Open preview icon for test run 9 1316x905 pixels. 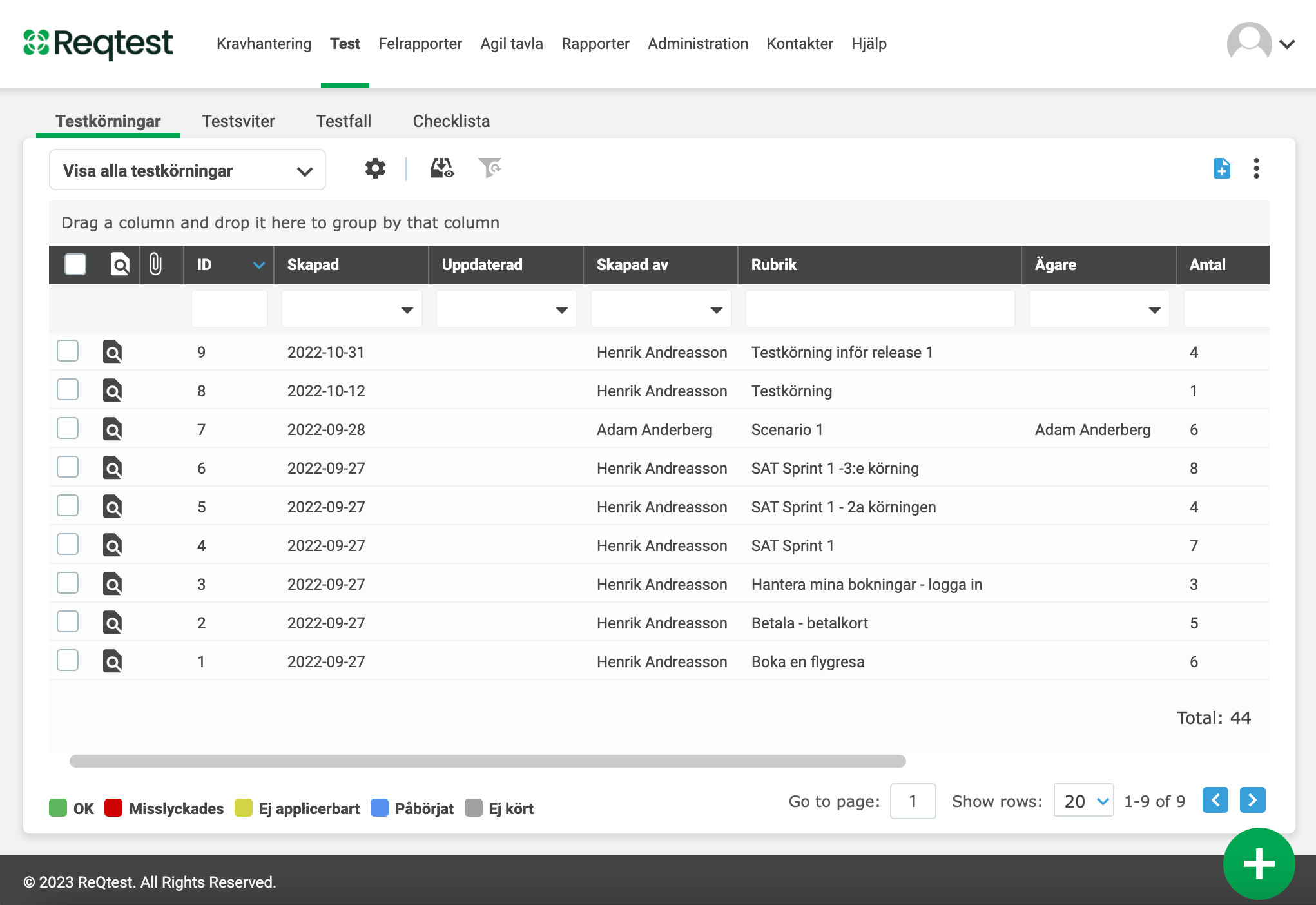(113, 353)
